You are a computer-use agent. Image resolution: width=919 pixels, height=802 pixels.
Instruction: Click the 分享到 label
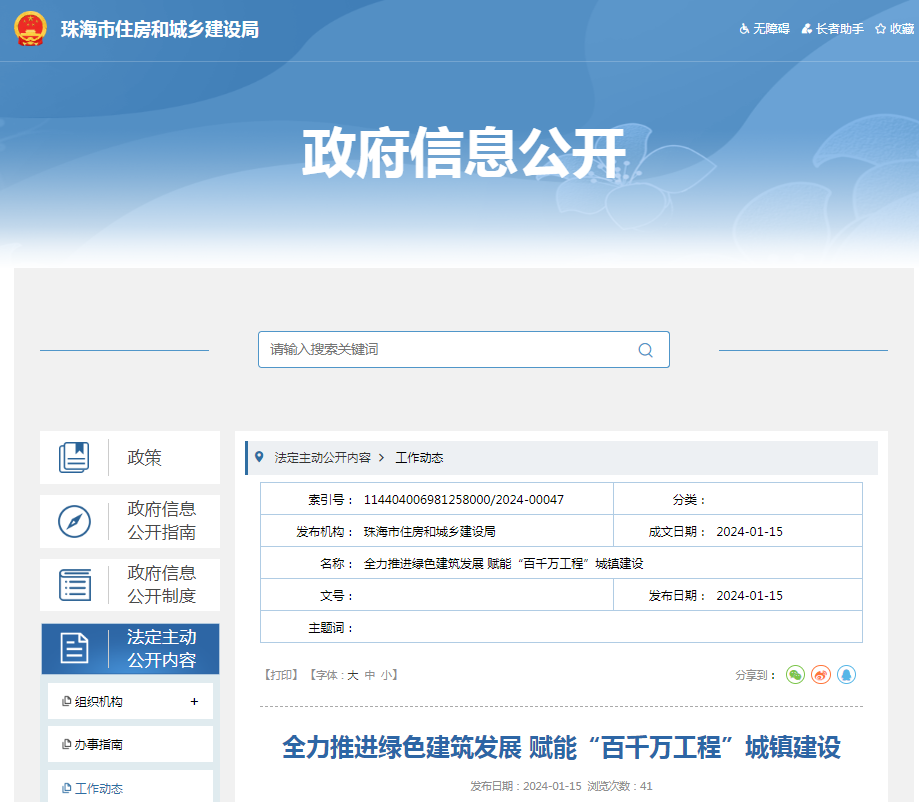tap(756, 675)
